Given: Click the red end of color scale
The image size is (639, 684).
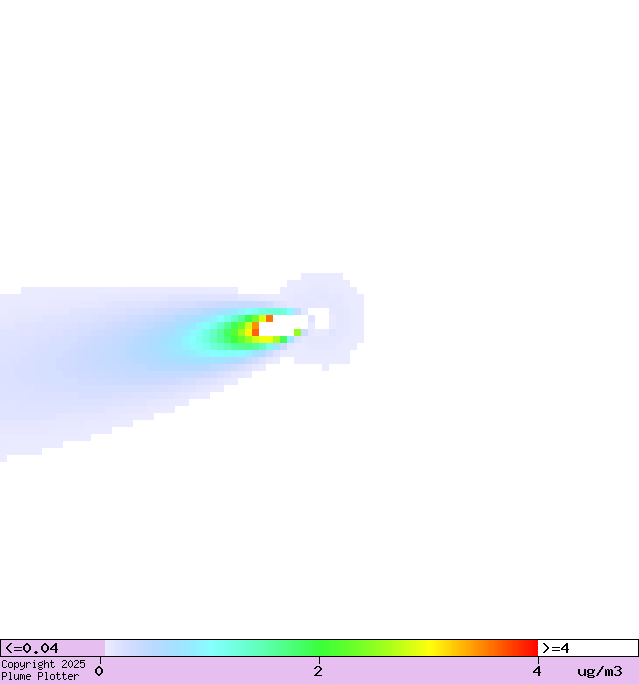Looking at the screenshot, I should [x=530, y=648].
